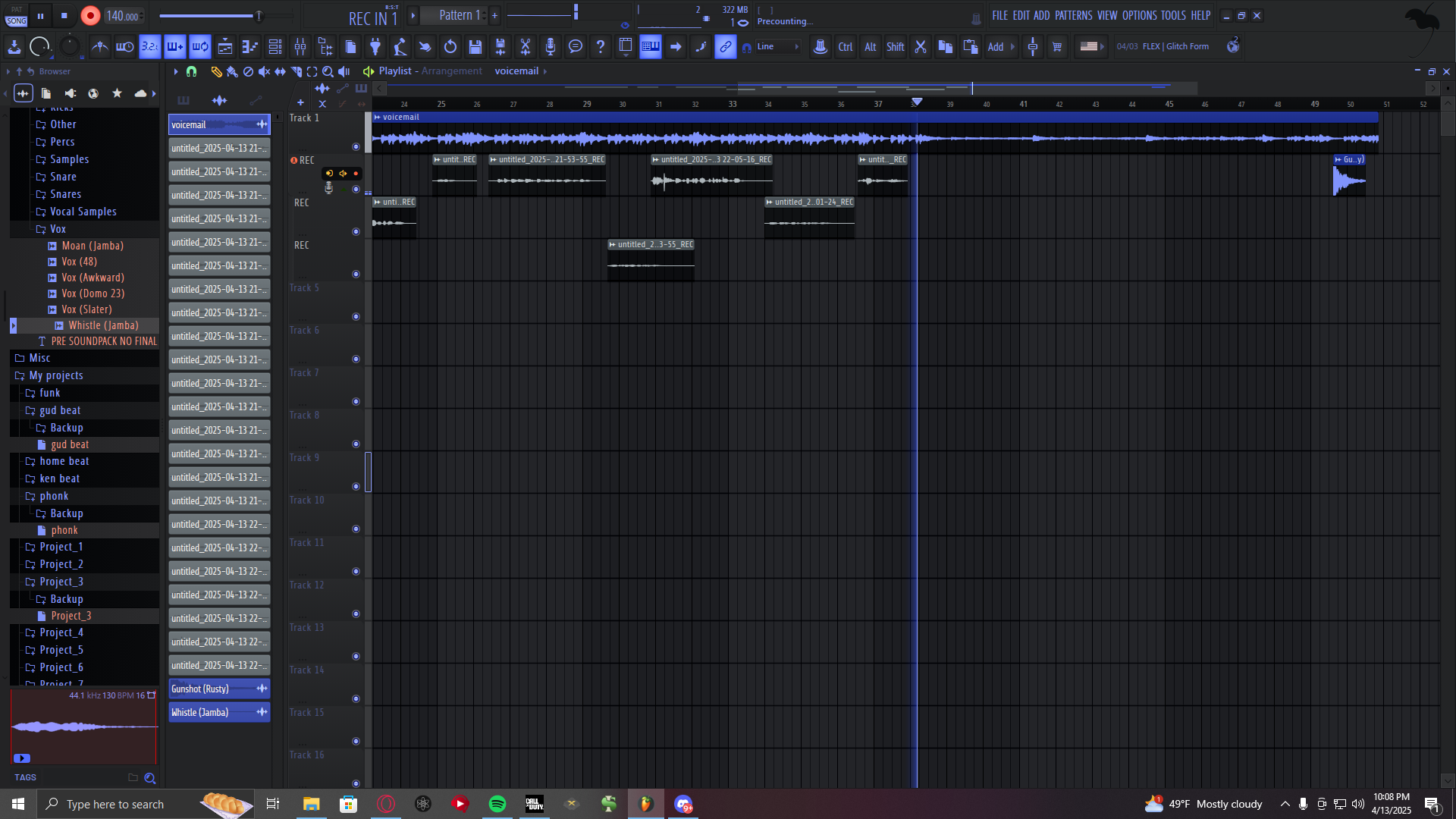Select the playlist mute tool

click(264, 71)
